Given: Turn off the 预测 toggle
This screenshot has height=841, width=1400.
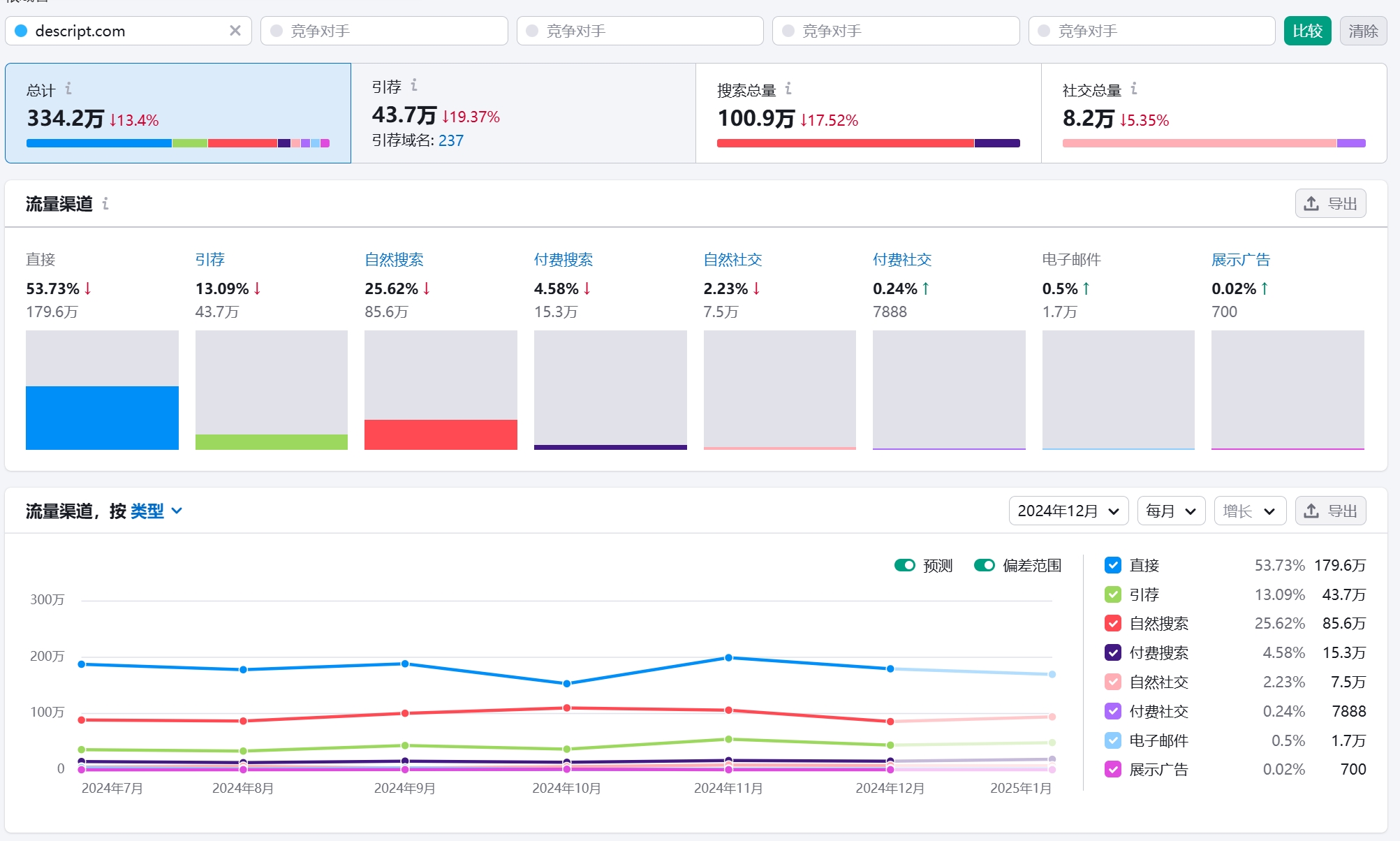Looking at the screenshot, I should pos(905,565).
